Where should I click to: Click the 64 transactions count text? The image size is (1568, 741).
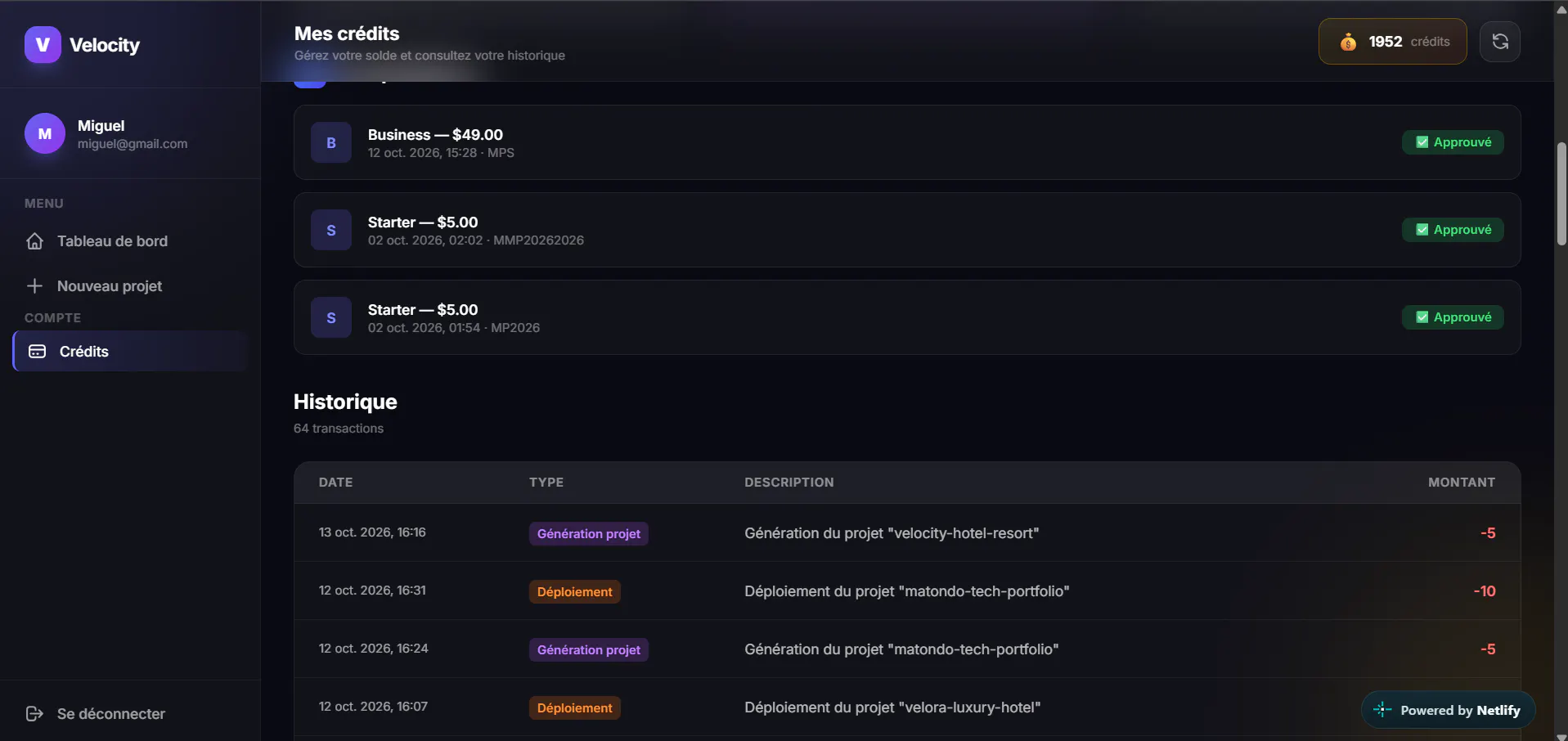coord(339,429)
